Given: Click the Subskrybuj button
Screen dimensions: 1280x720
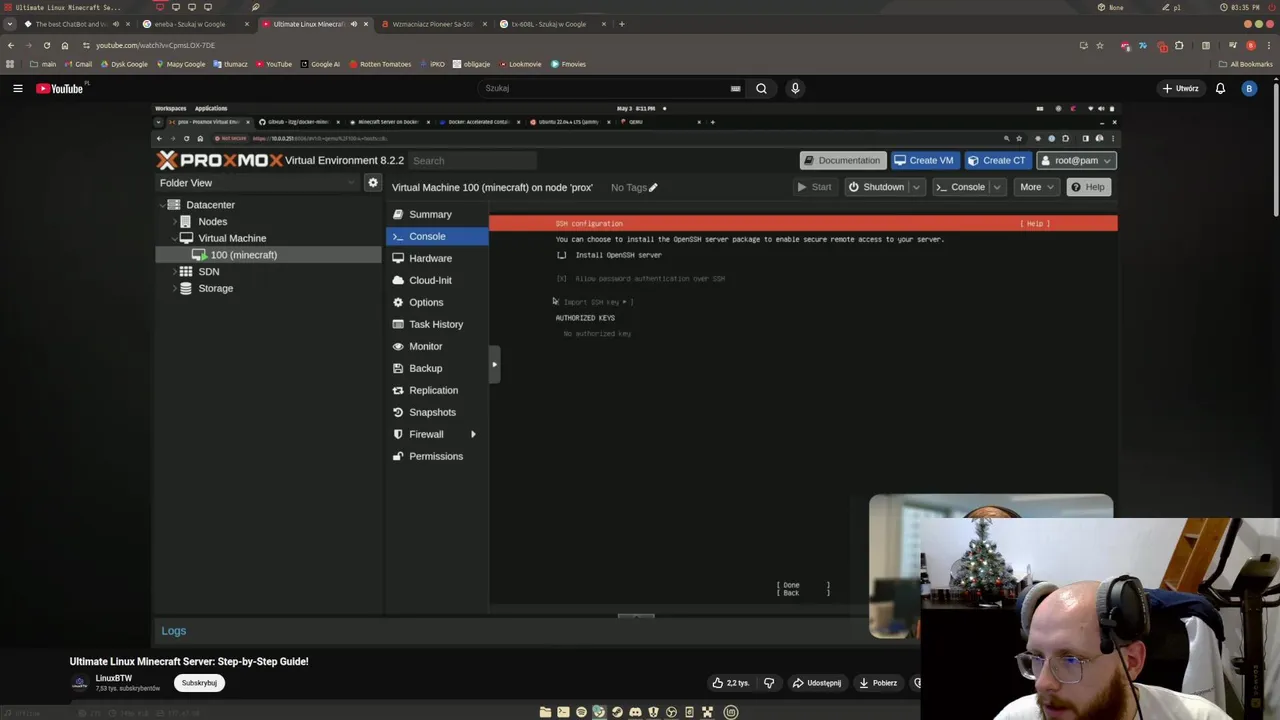Looking at the screenshot, I should click(199, 683).
